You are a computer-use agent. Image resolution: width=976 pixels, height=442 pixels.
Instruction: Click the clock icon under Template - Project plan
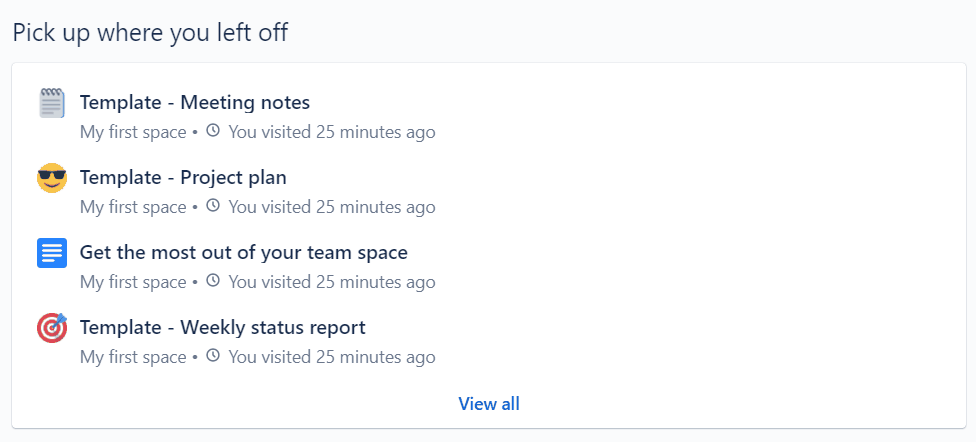213,205
